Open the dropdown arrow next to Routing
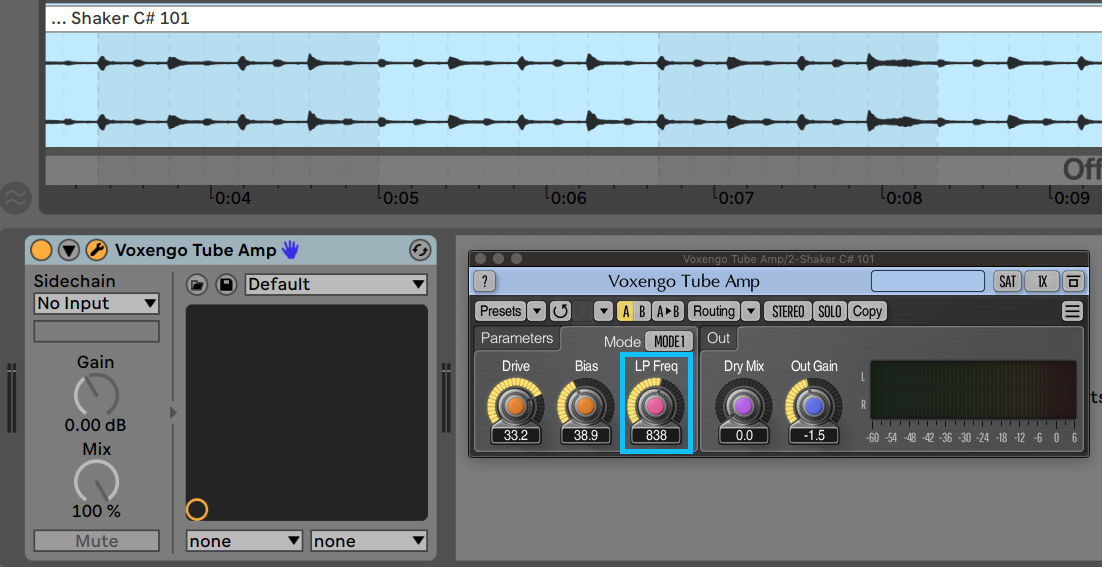The height and width of the screenshot is (567, 1102). point(751,311)
